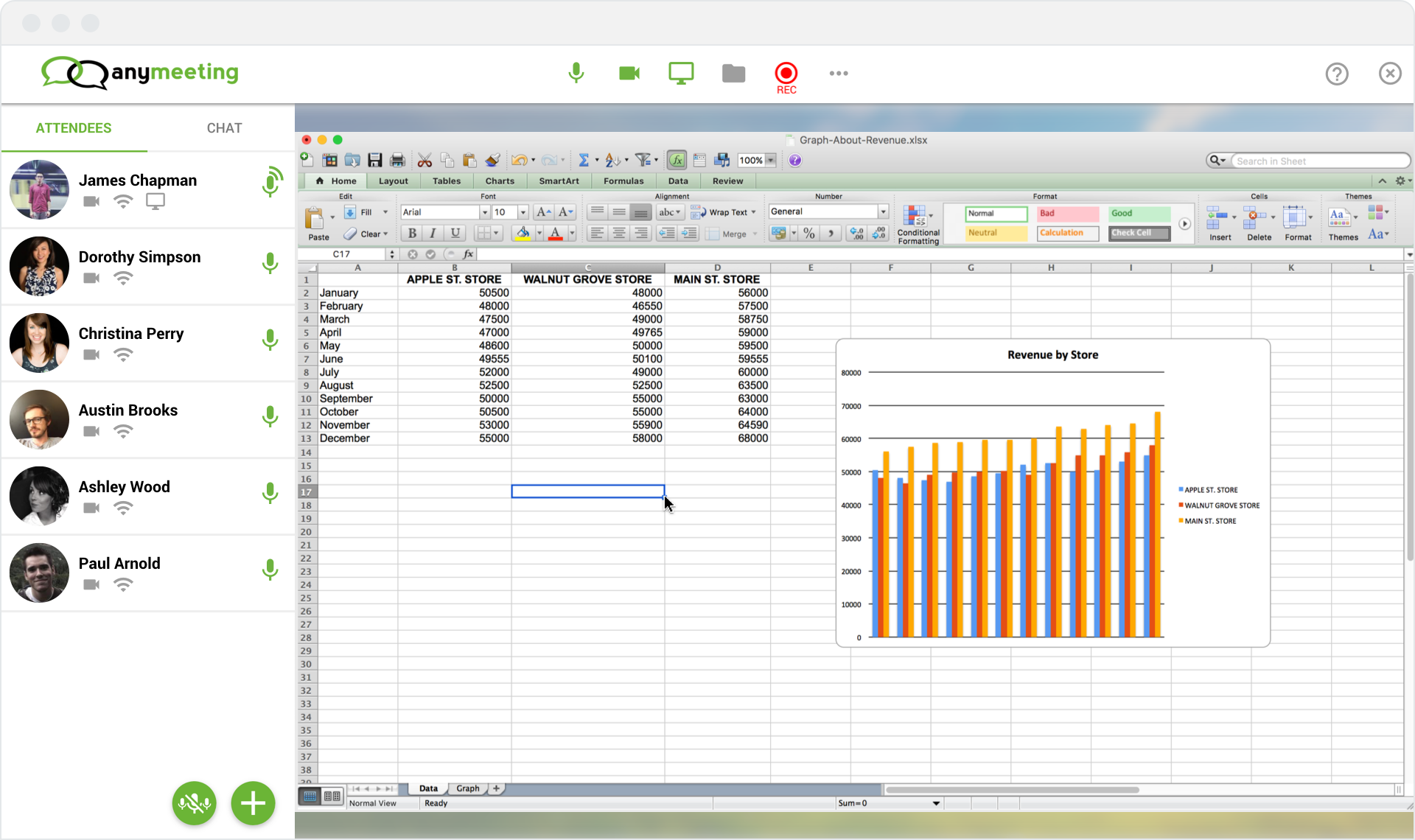Image resolution: width=1415 pixels, height=840 pixels.
Task: Click the webcam camera icon
Action: click(629, 73)
